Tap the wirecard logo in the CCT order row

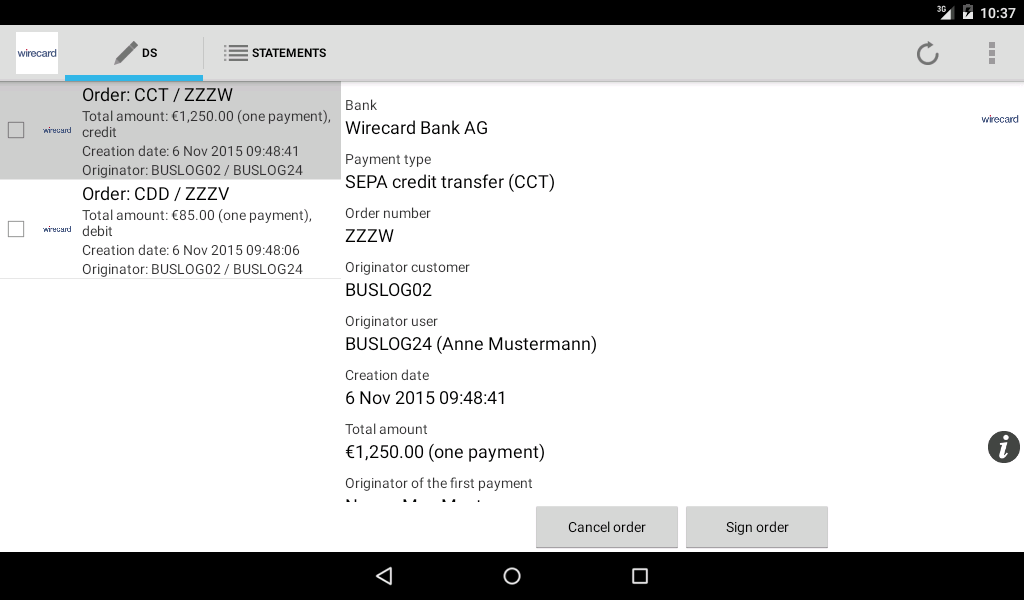[x=57, y=130]
